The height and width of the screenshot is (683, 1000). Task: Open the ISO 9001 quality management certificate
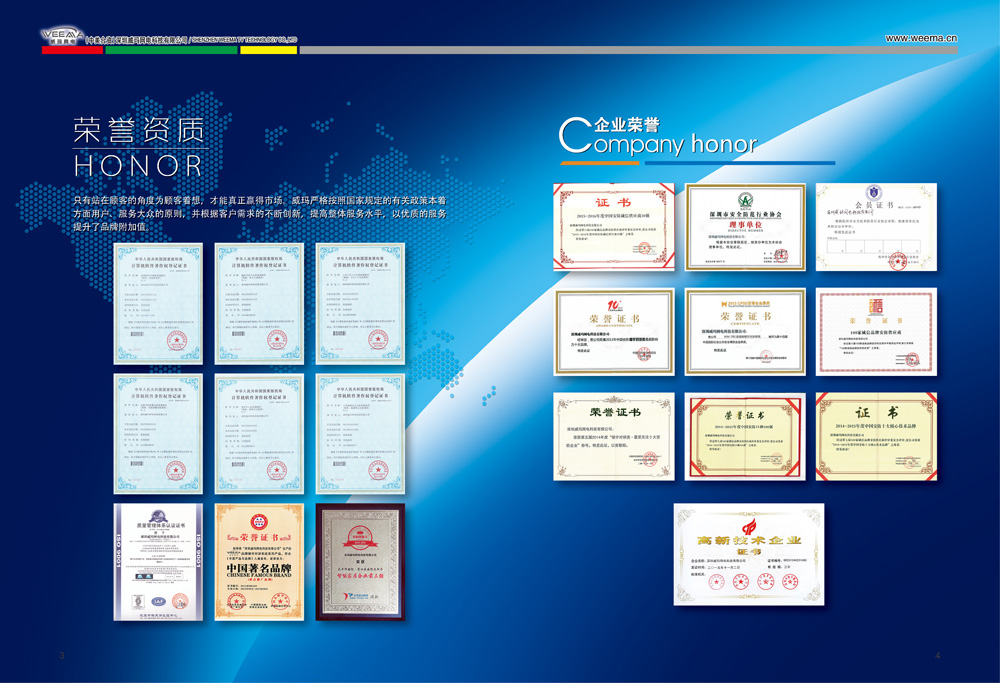pyautogui.click(x=158, y=562)
